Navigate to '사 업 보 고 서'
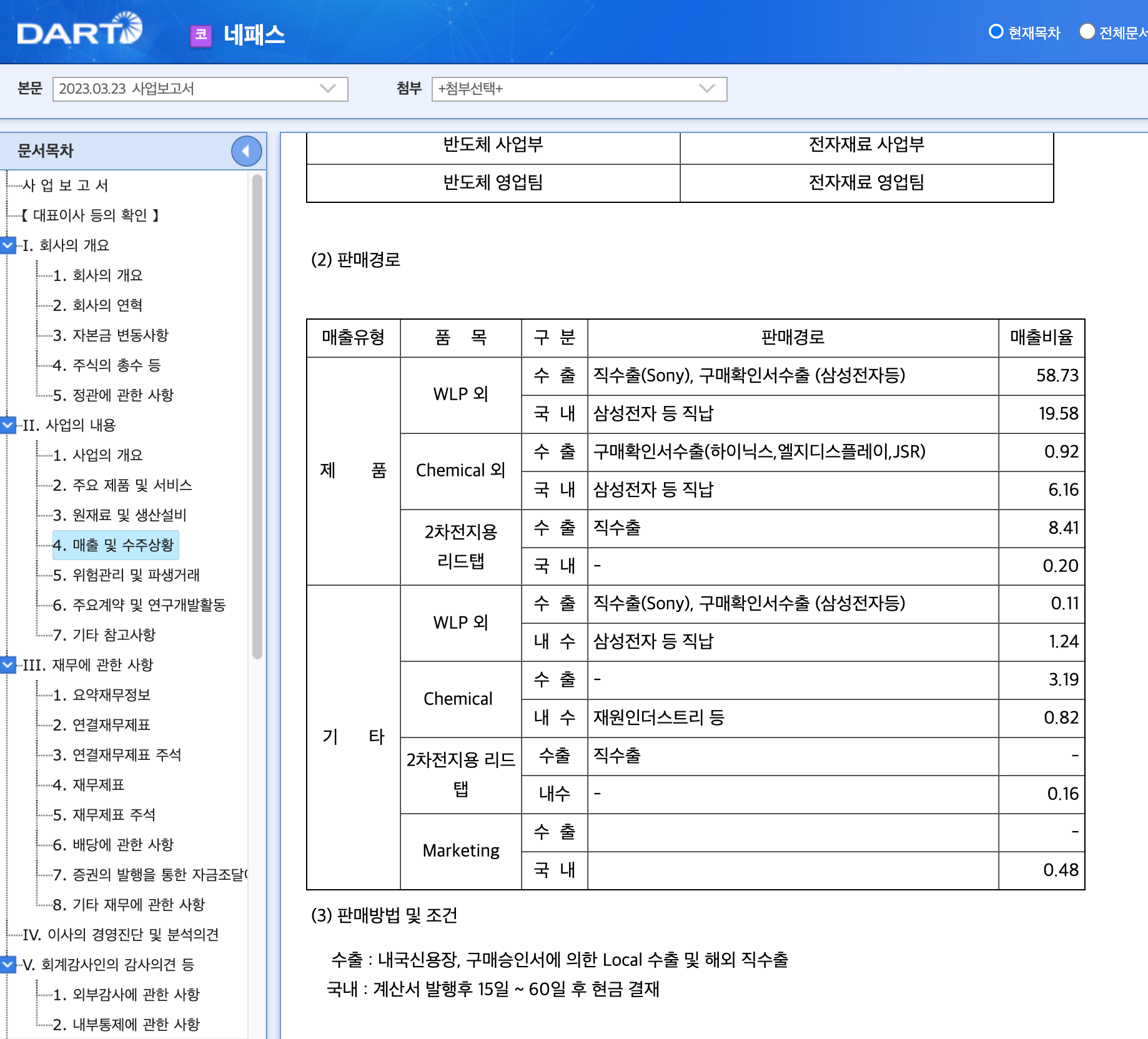Viewport: 1148px width, 1039px height. [x=65, y=185]
